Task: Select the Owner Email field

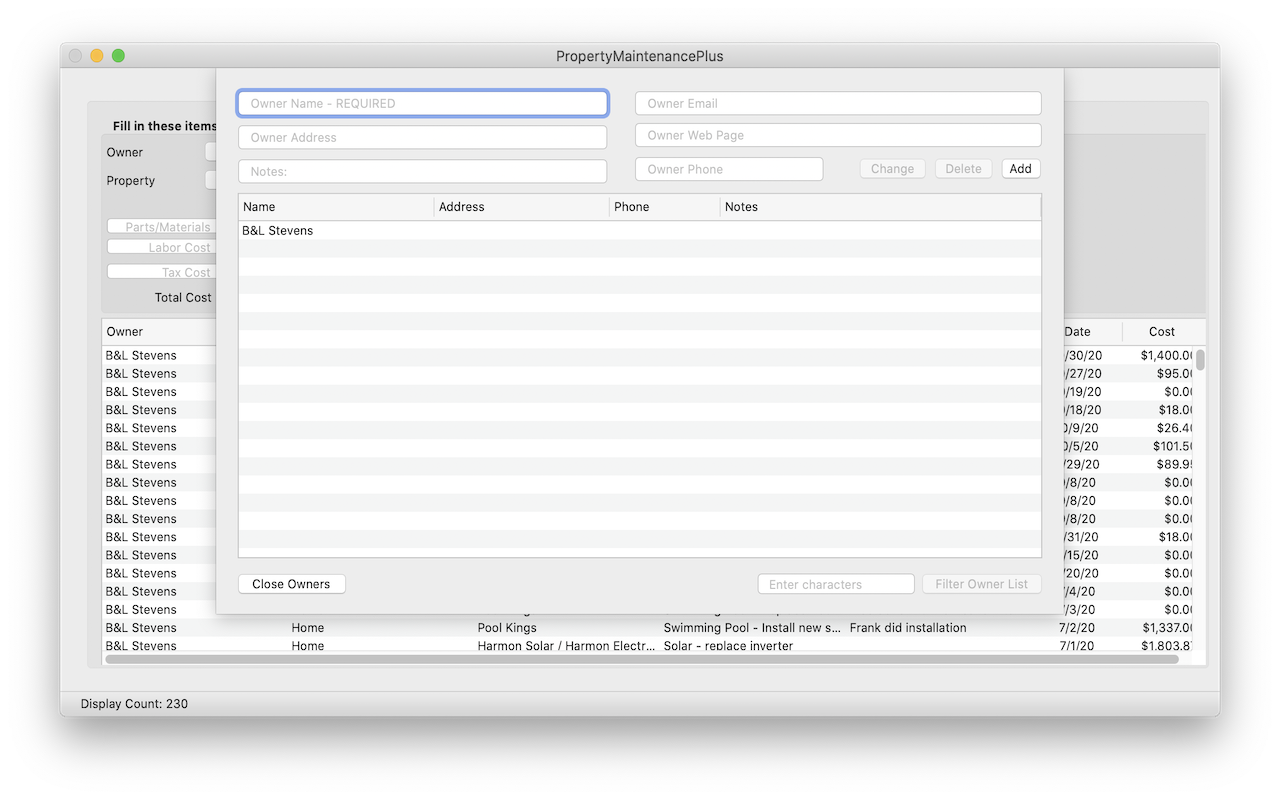Action: point(838,103)
